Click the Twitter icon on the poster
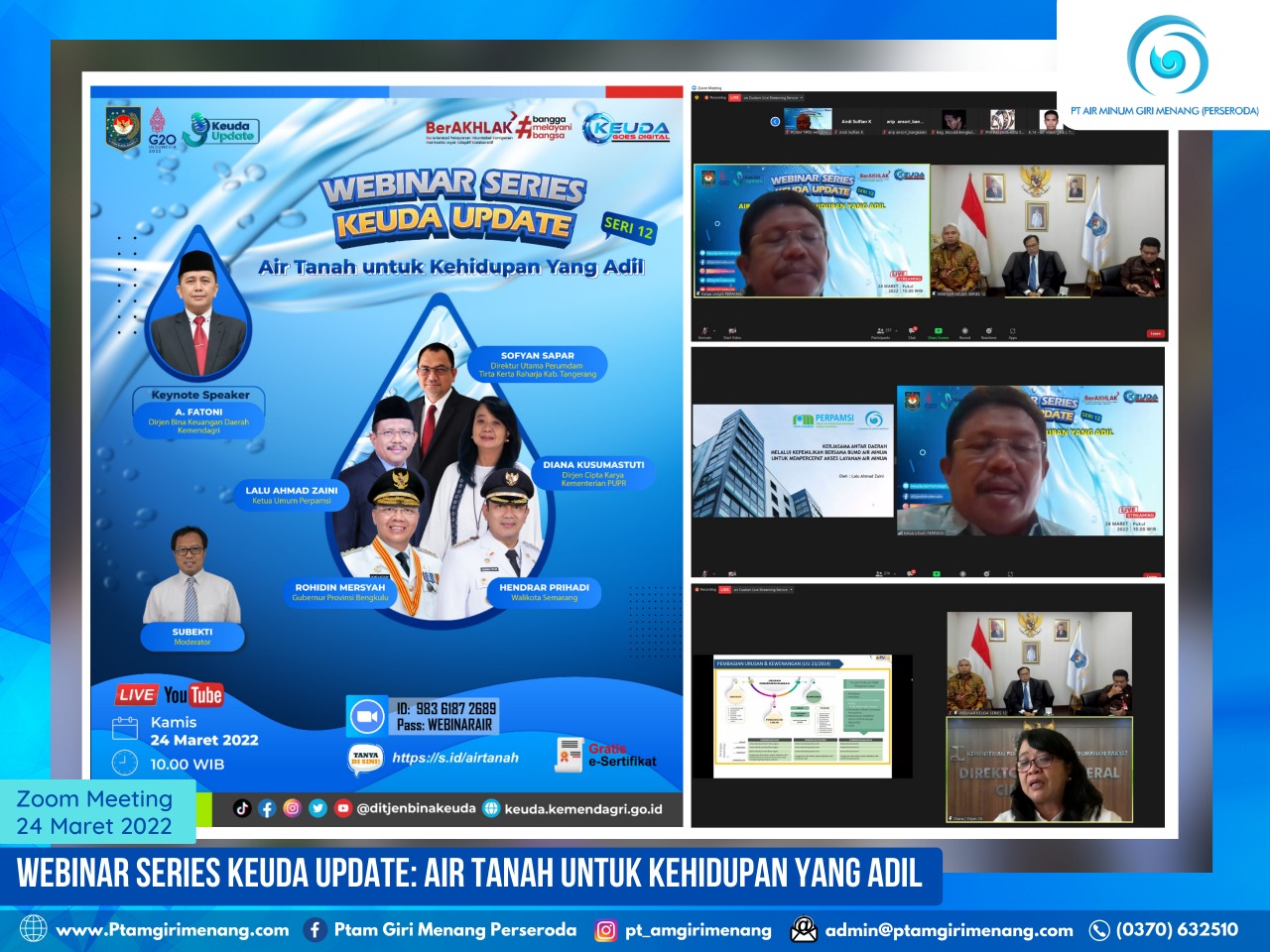Viewport: 1270px width, 952px height. tap(317, 808)
